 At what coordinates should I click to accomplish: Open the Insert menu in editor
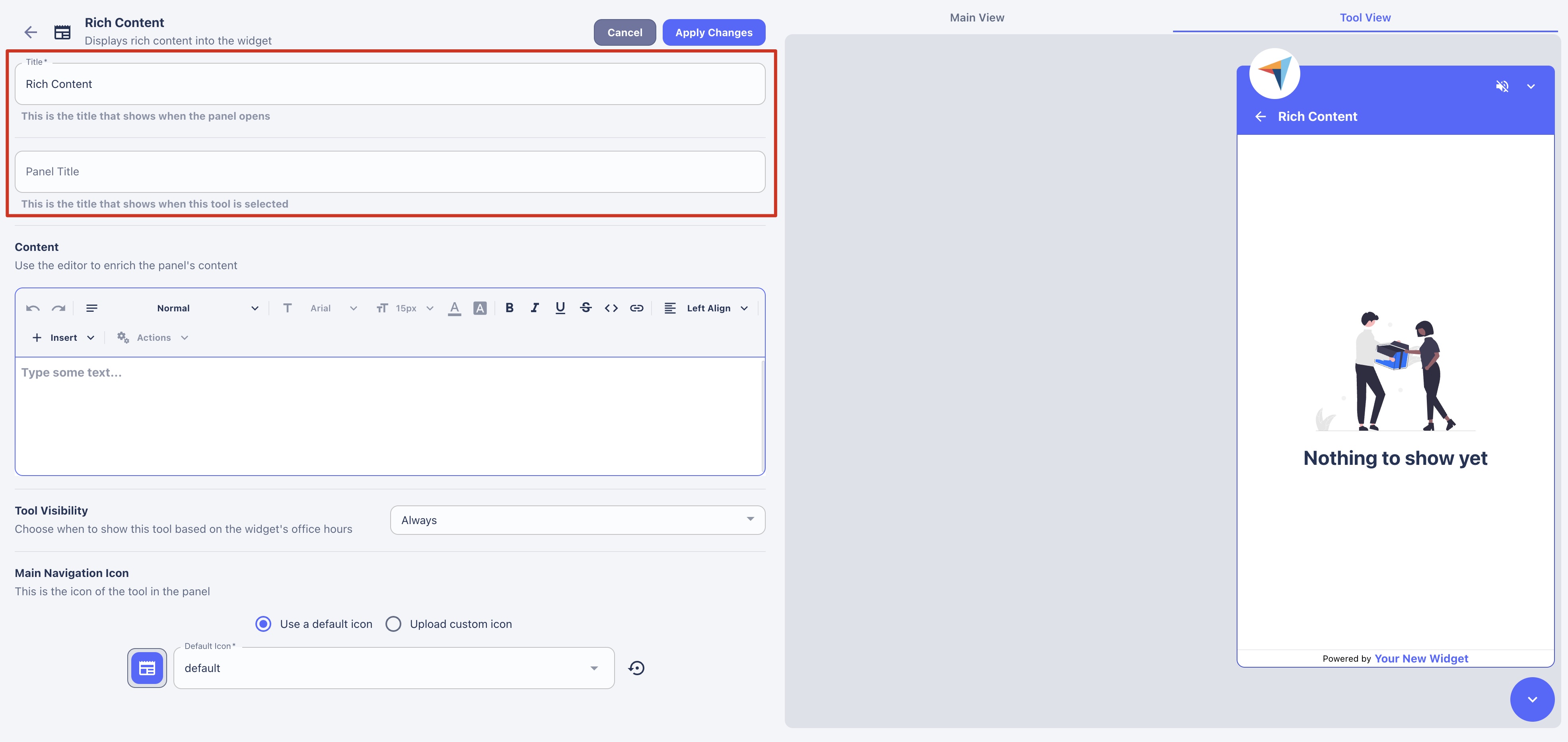[63, 337]
